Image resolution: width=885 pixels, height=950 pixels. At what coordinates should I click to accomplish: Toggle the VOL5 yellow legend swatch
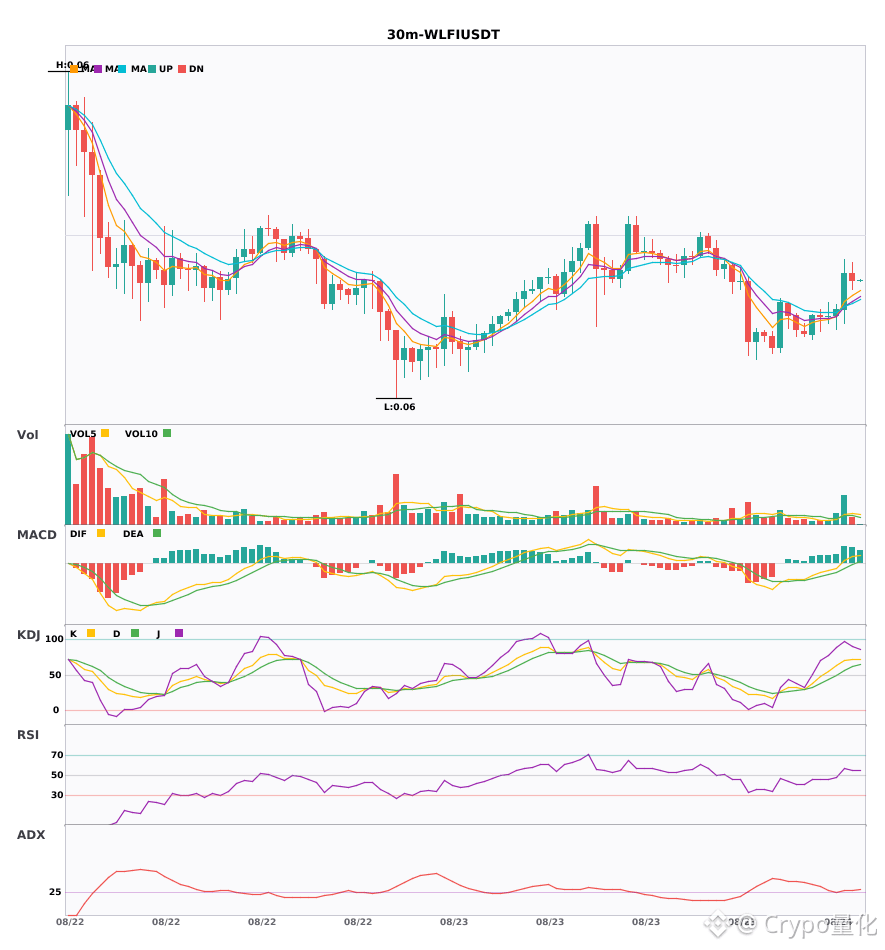(x=105, y=433)
